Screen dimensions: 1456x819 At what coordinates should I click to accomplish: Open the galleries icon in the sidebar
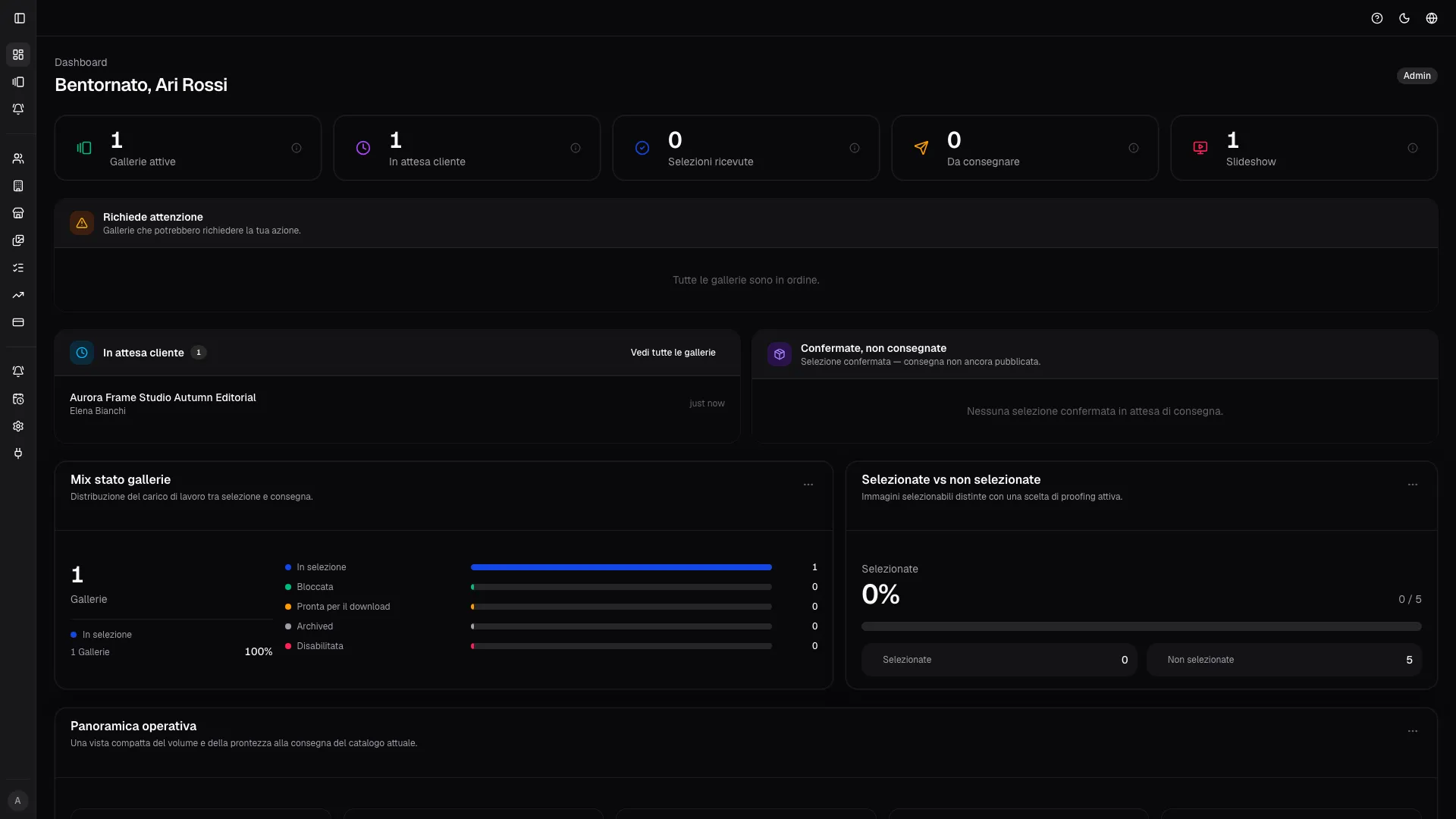[x=18, y=82]
